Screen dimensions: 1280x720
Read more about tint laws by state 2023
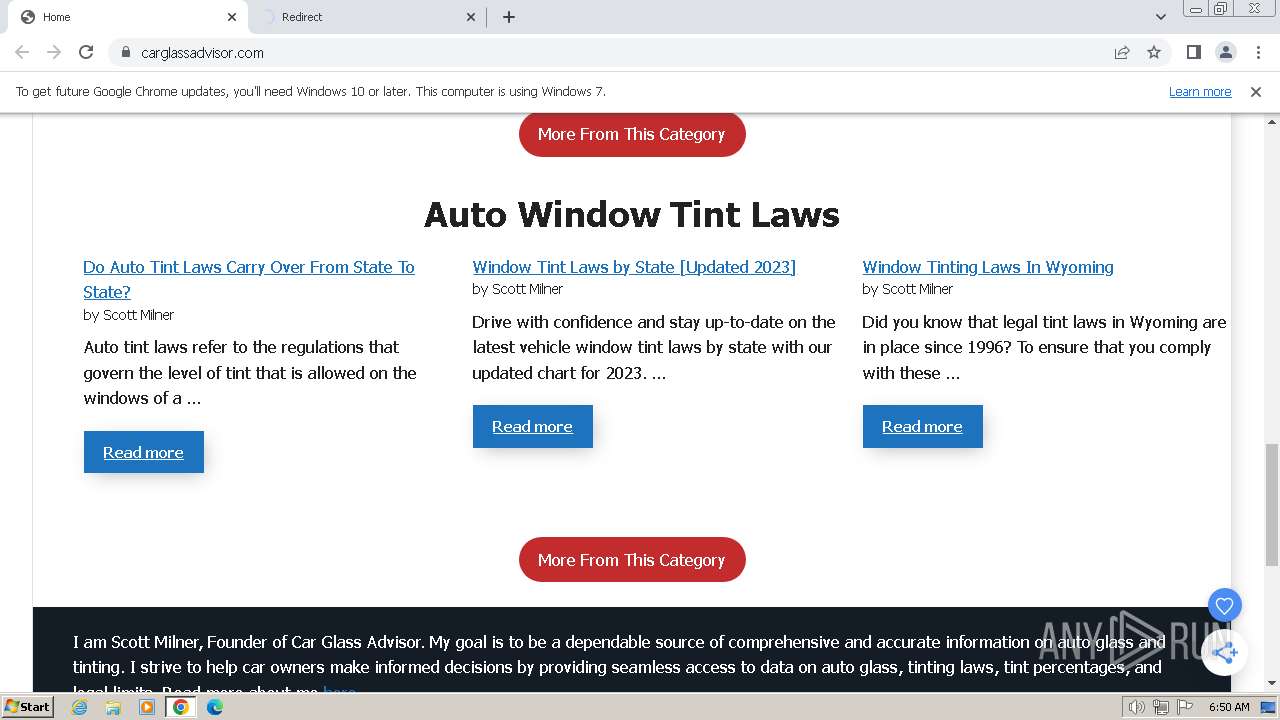point(532,426)
